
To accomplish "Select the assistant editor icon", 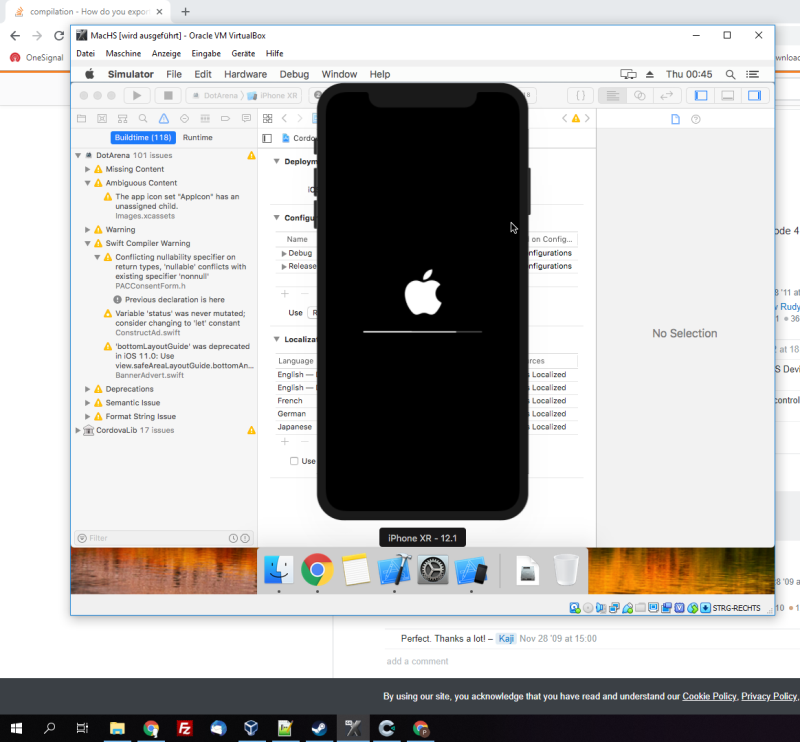I will click(640, 95).
